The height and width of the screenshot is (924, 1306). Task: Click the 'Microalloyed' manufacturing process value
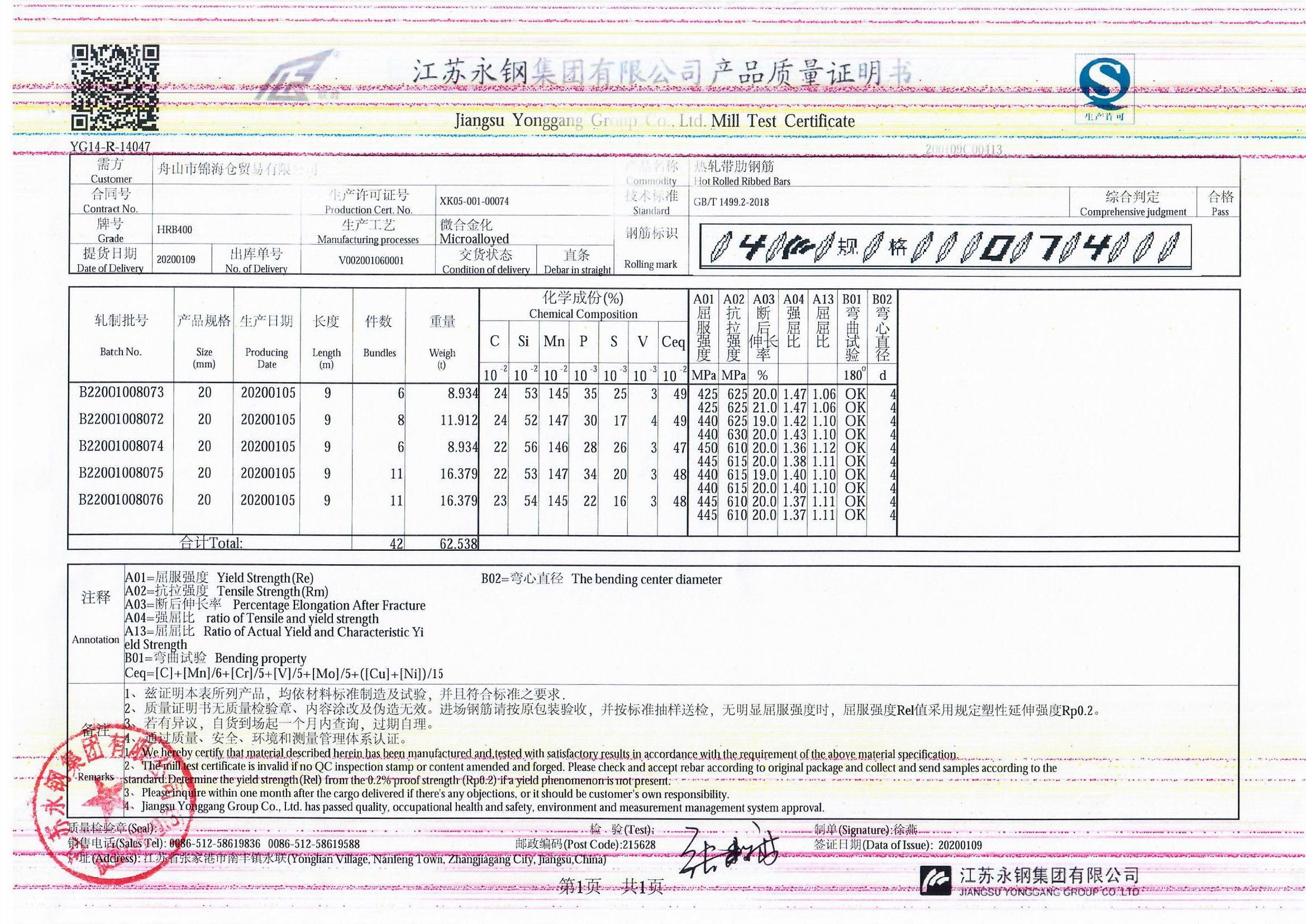tap(474, 239)
